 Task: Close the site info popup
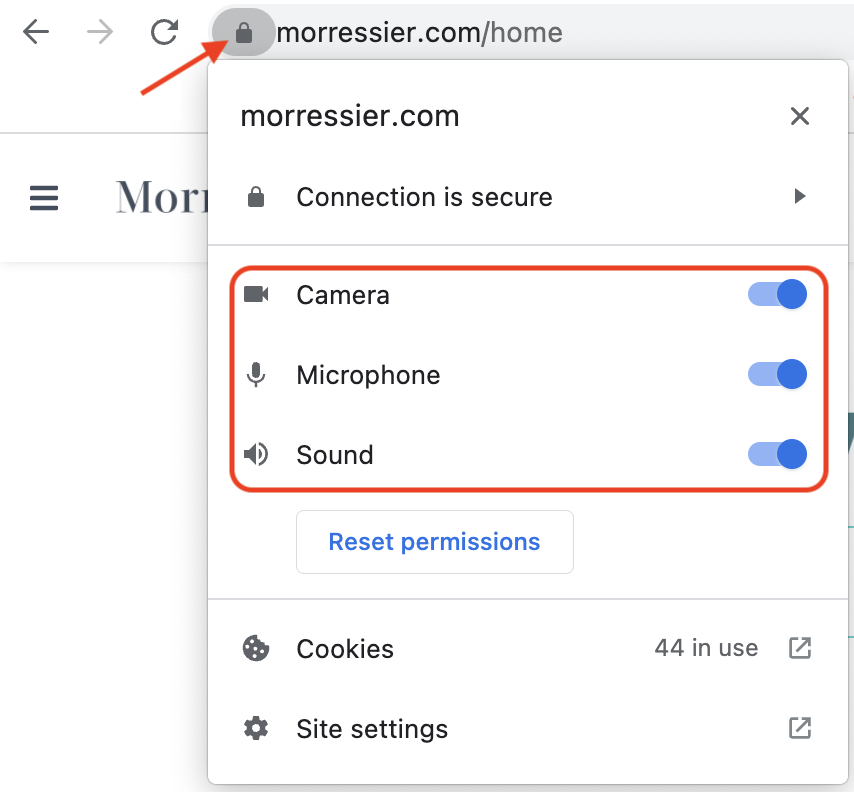pos(800,116)
